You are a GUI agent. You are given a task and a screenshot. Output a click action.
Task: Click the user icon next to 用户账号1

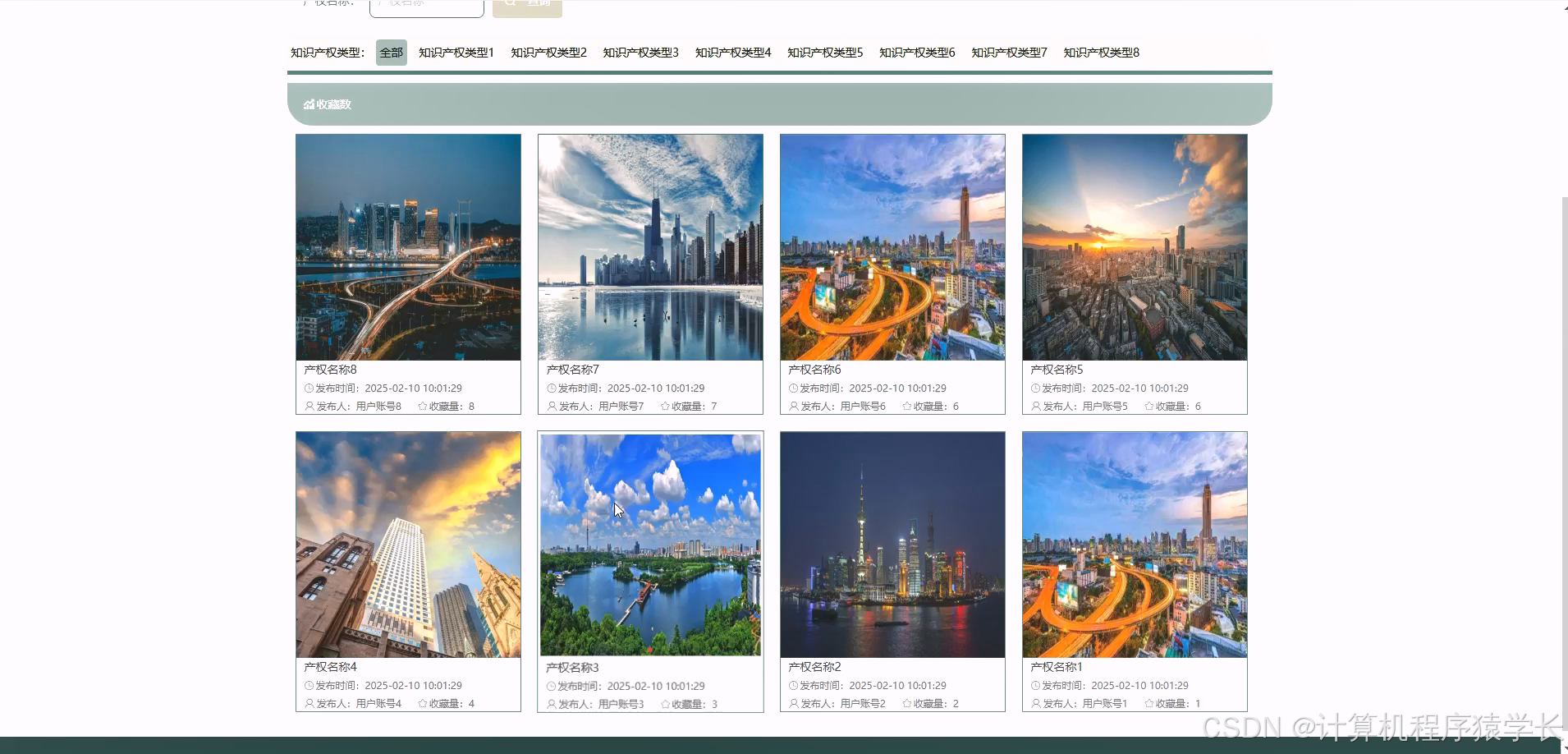point(1036,704)
